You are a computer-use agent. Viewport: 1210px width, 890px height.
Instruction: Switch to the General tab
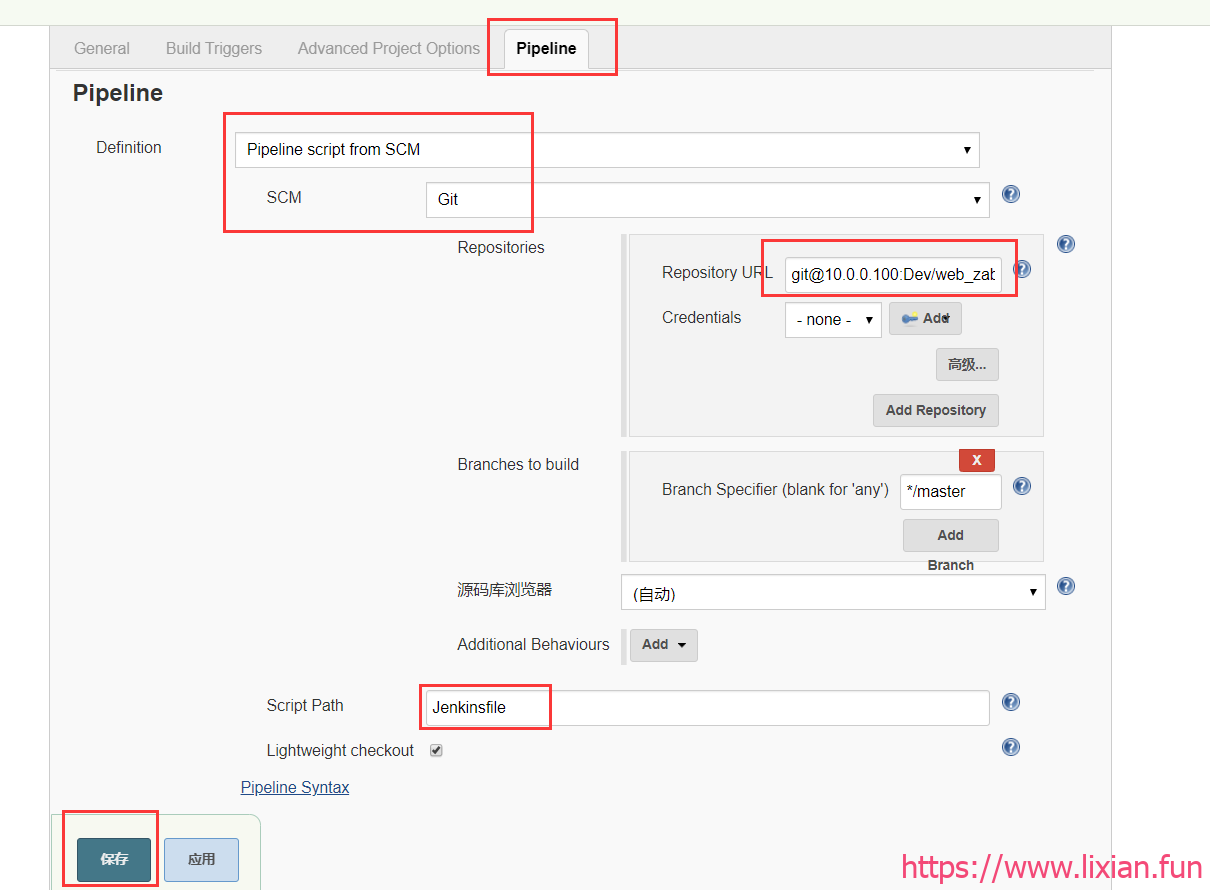coord(102,48)
